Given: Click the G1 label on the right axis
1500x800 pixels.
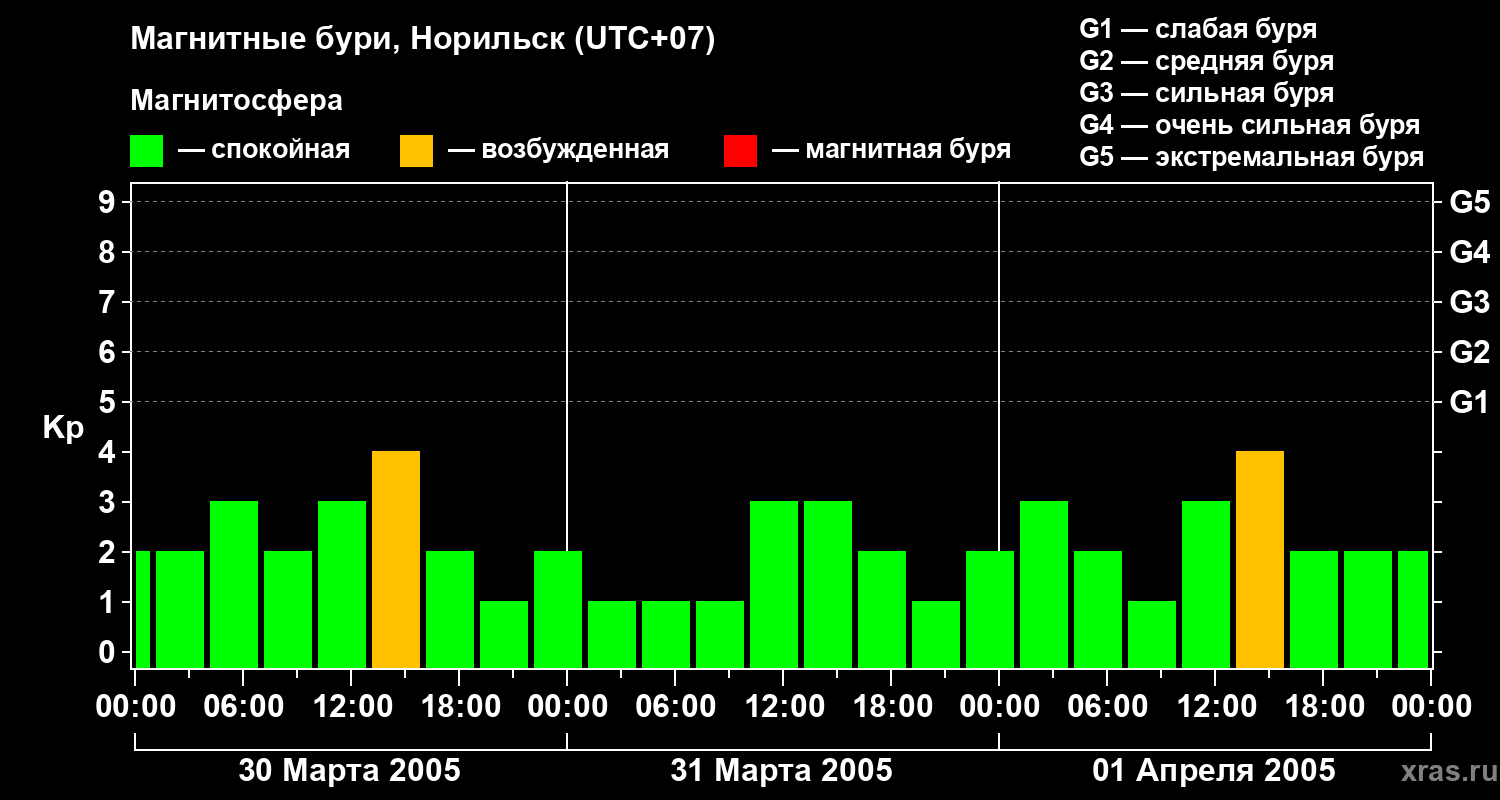Looking at the screenshot, I should (x=1469, y=402).
